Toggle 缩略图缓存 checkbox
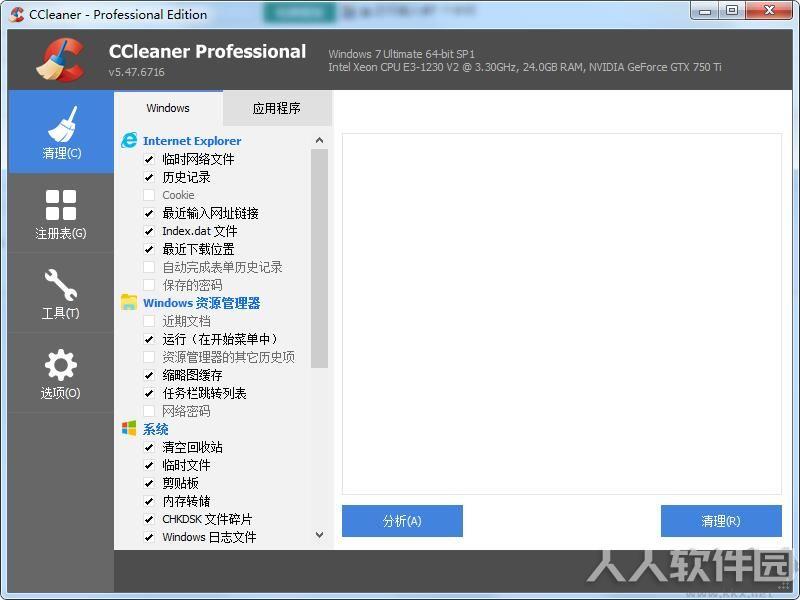 (149, 375)
